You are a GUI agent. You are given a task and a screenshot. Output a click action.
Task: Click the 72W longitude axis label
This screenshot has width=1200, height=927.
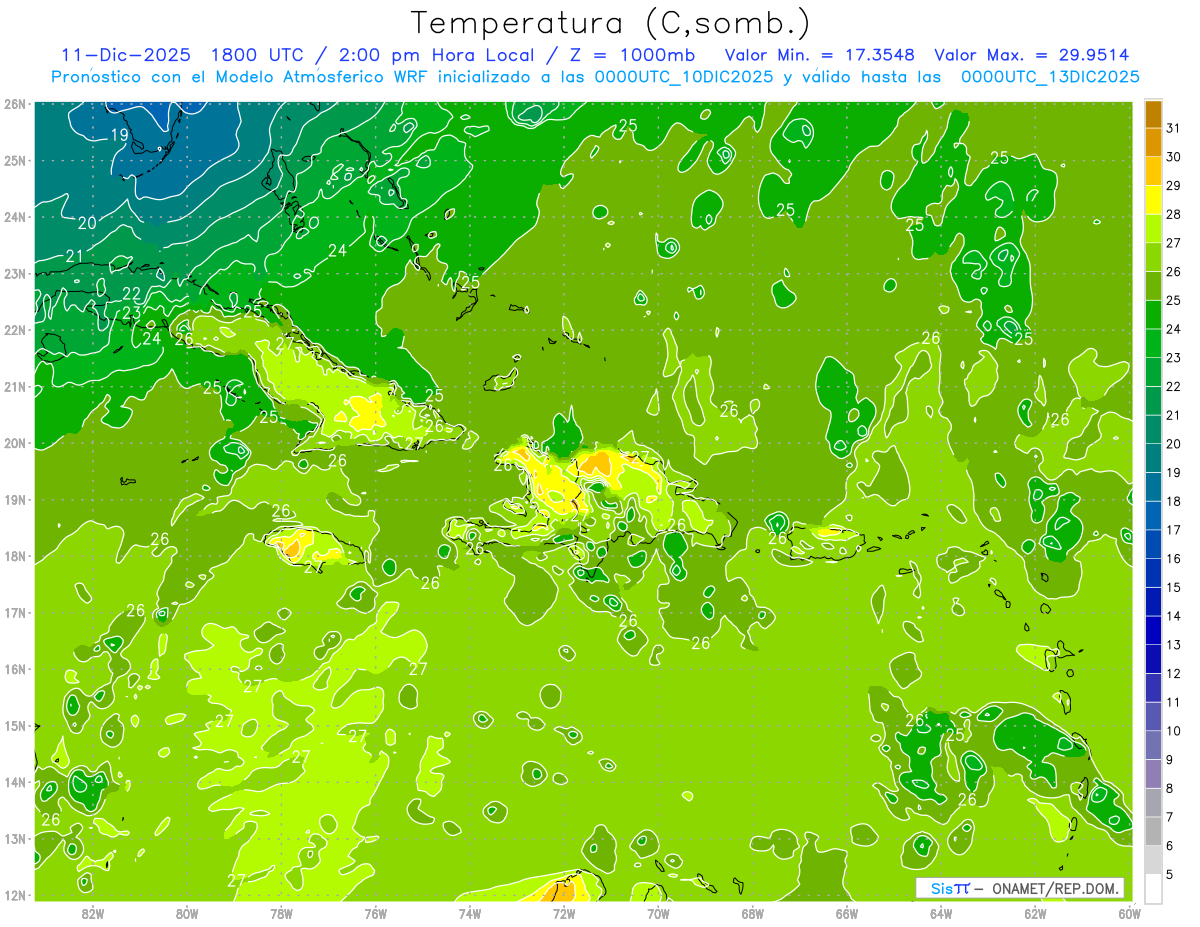pos(564,913)
